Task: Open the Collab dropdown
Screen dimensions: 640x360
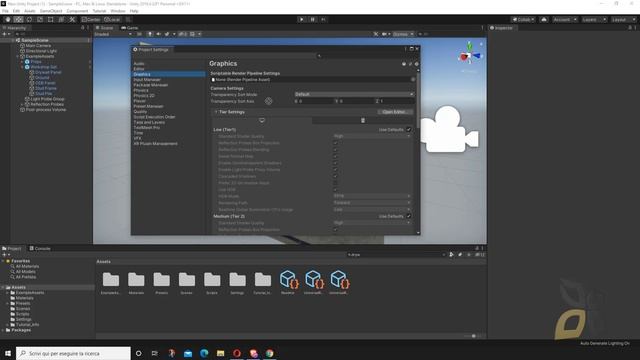Action: tap(523, 19)
